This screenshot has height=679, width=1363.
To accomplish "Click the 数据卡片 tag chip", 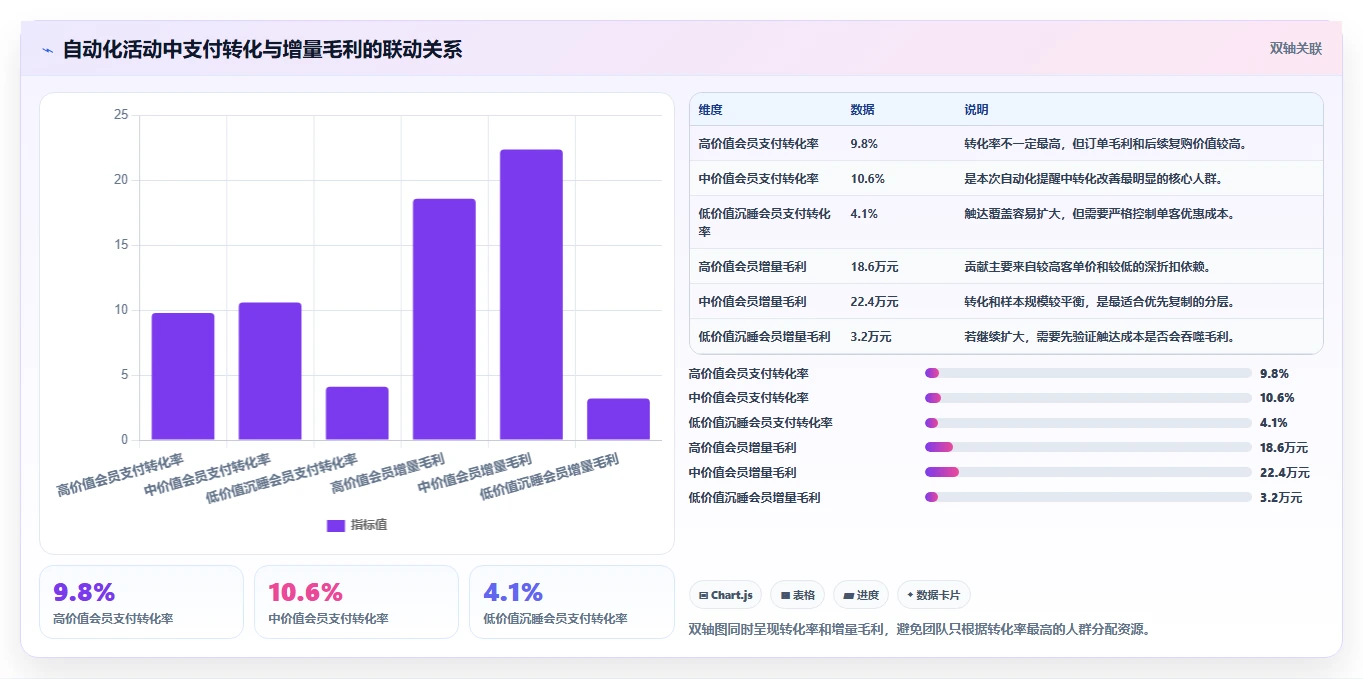I will (x=934, y=595).
